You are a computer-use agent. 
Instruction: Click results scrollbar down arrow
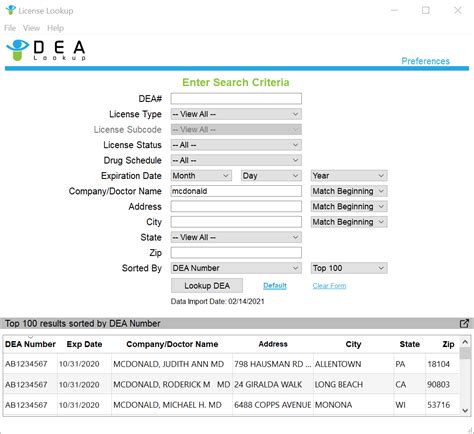[465, 410]
